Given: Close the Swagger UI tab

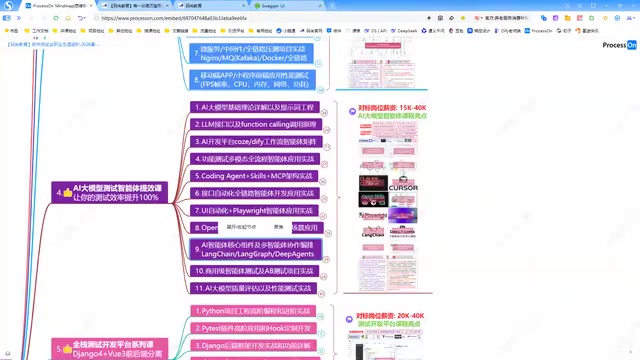Looking at the screenshot, I should (320, 6).
